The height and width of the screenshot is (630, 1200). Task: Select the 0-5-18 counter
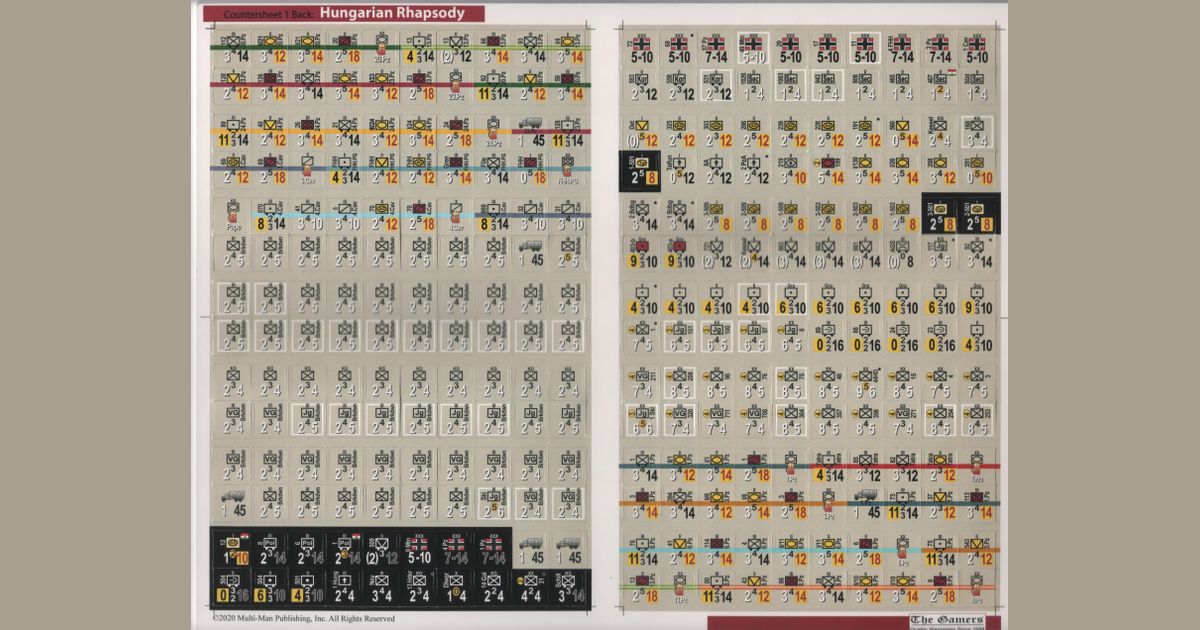point(530,168)
